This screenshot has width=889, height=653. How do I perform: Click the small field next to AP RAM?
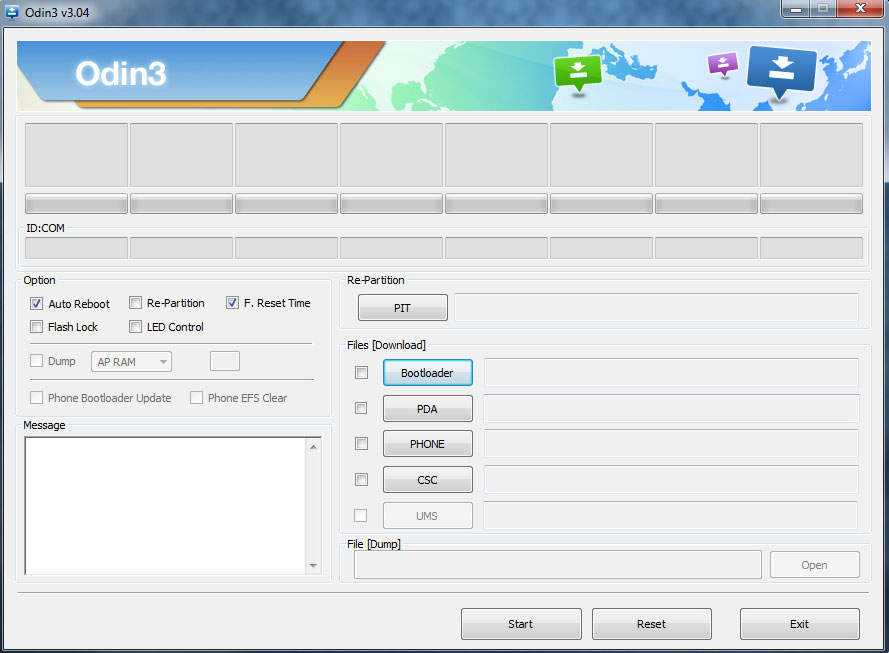[225, 361]
